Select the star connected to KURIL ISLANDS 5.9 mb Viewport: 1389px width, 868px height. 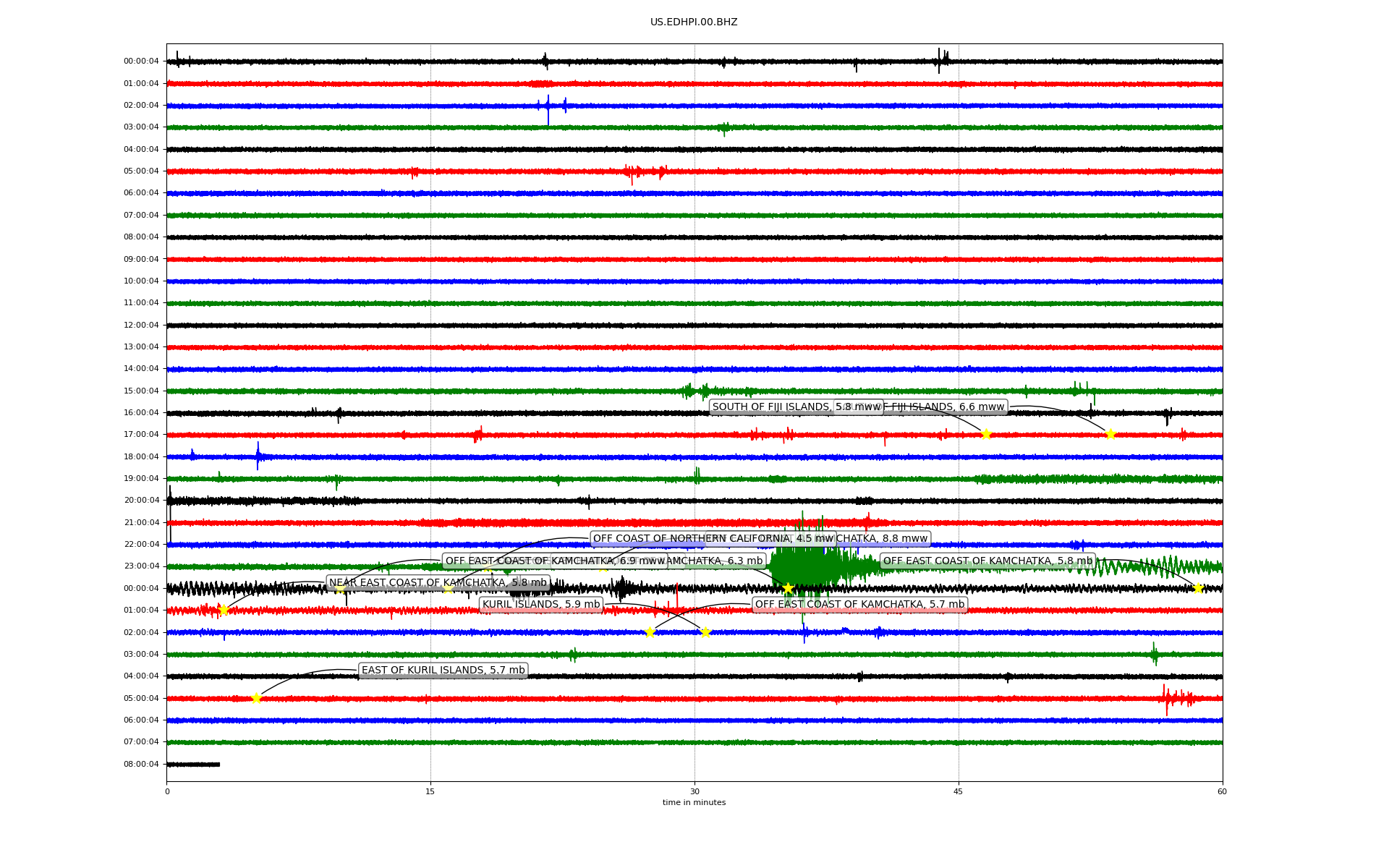(x=706, y=632)
